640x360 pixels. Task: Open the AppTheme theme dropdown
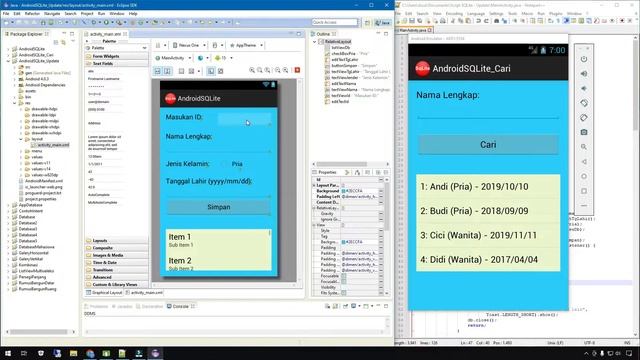tap(246, 45)
